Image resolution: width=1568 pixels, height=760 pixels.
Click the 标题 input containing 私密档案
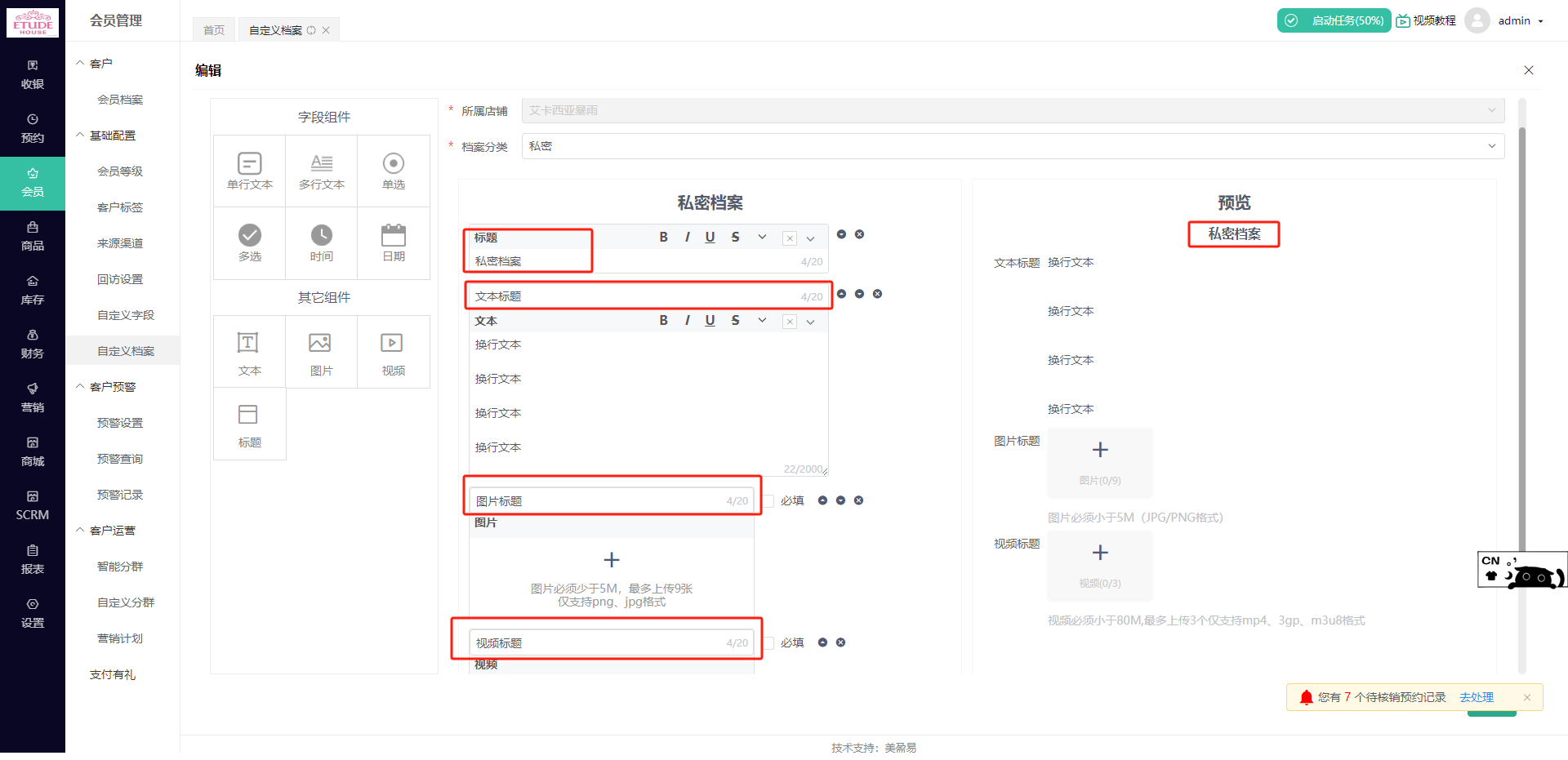[528, 260]
